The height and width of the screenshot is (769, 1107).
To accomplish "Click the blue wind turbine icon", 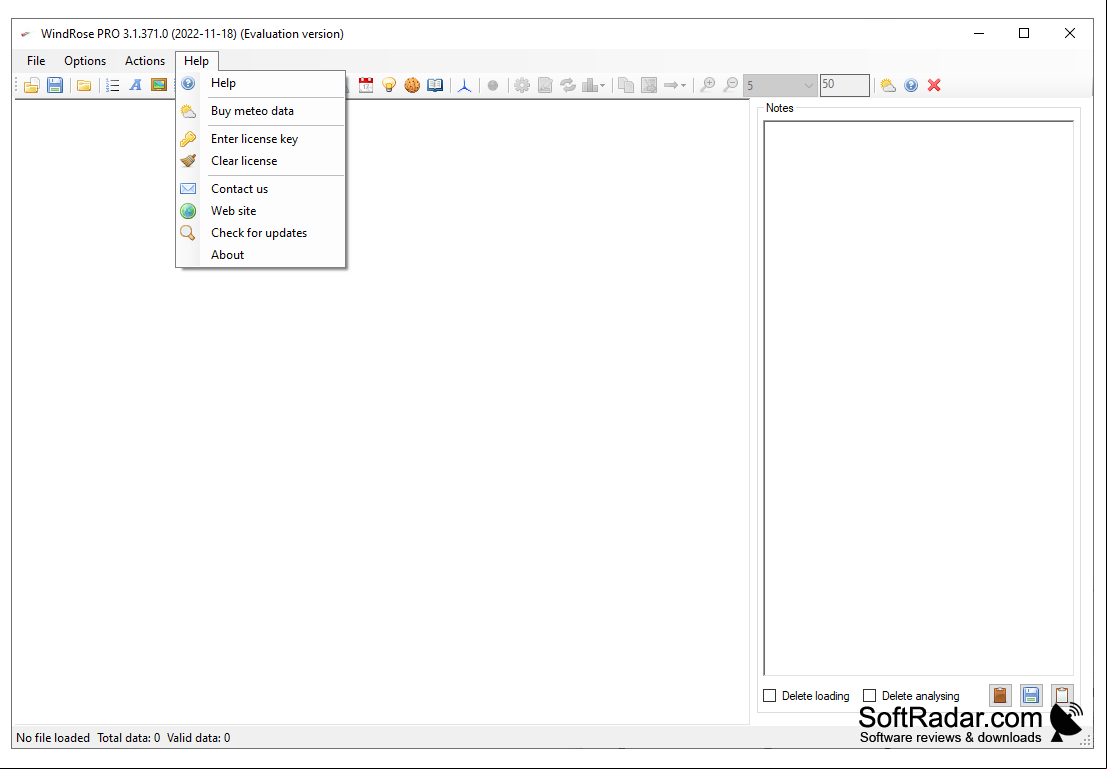I will 465,85.
